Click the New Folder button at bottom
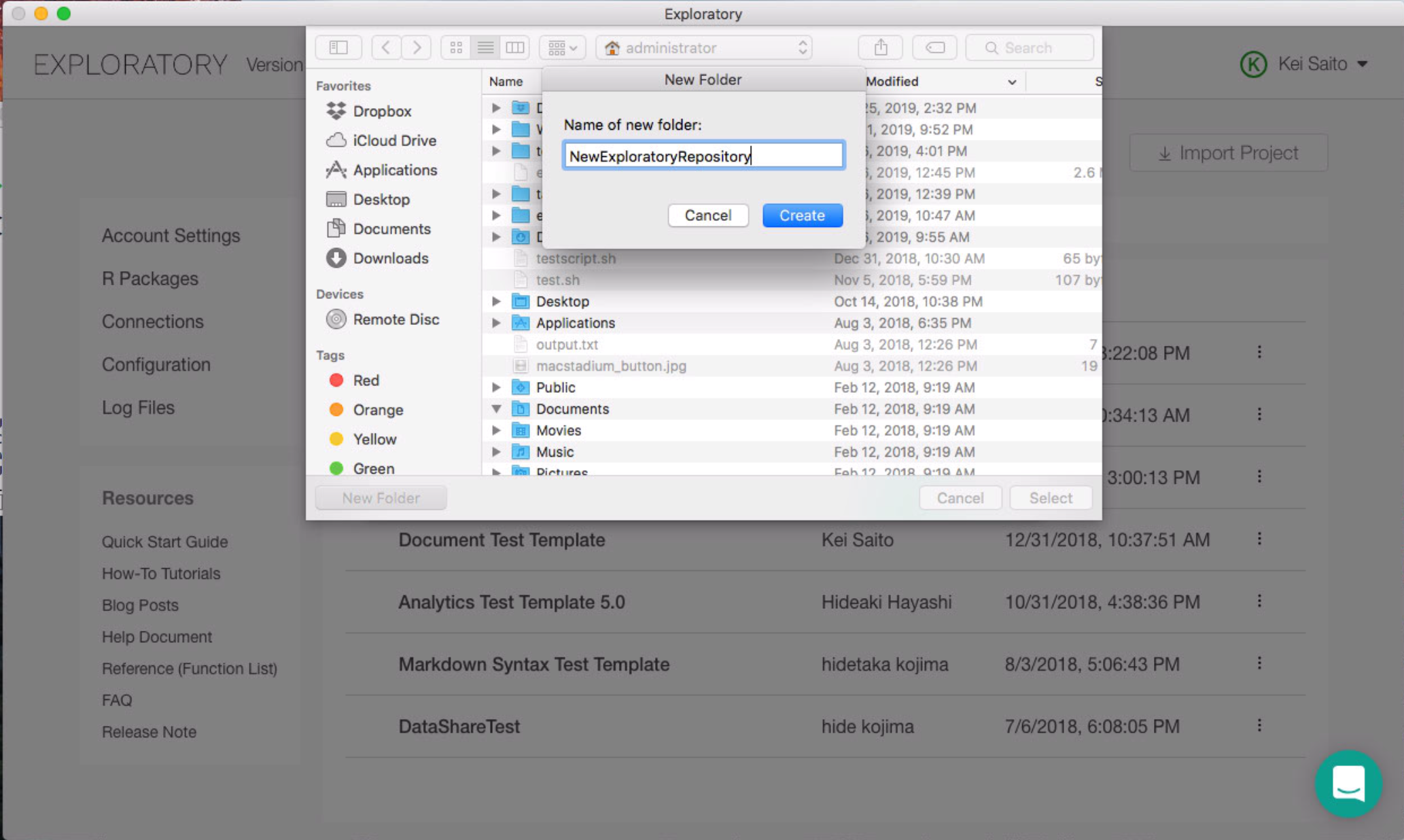Viewport: 1404px width, 840px height. click(x=381, y=497)
